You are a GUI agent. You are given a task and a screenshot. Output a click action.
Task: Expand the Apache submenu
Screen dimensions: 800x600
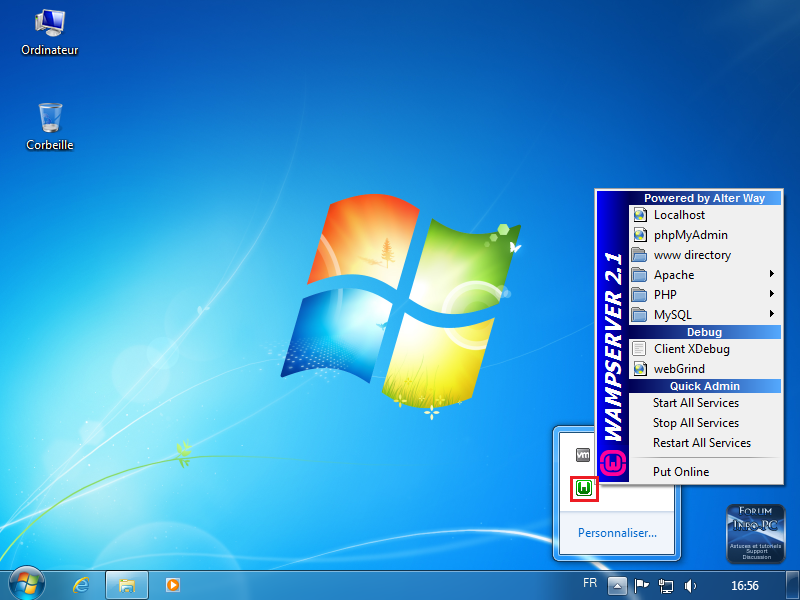706,274
